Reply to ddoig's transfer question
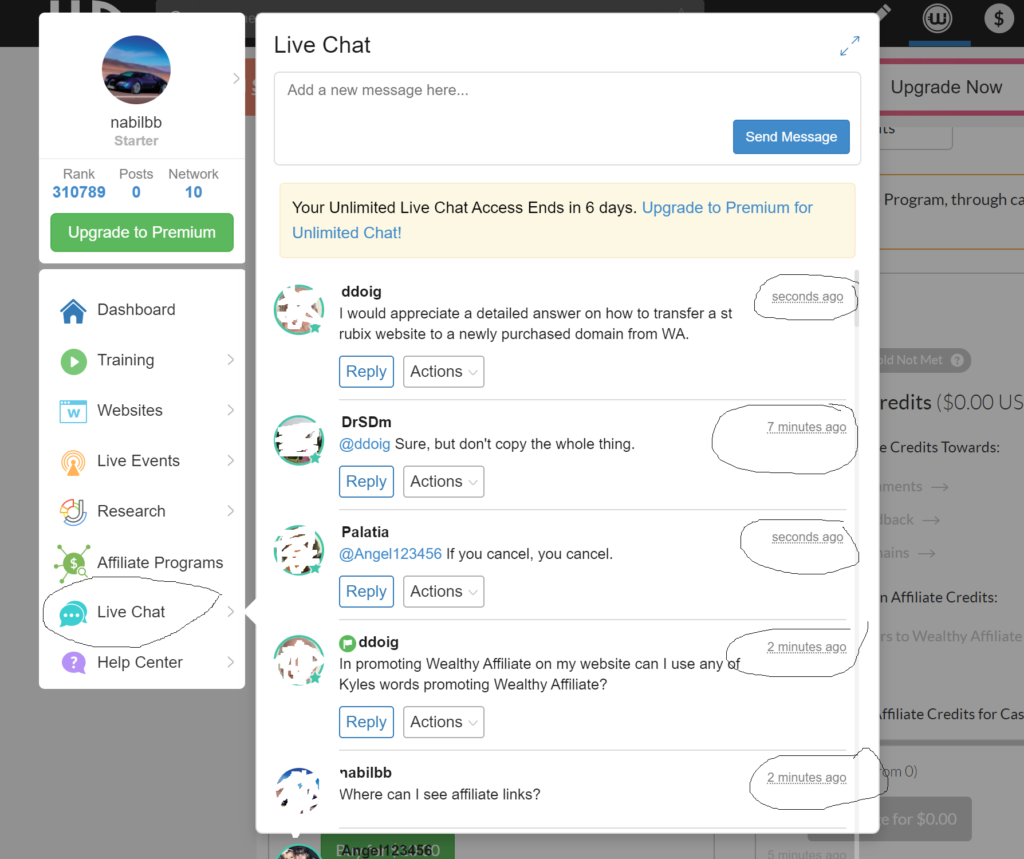Viewport: 1024px width, 859px height. point(366,372)
